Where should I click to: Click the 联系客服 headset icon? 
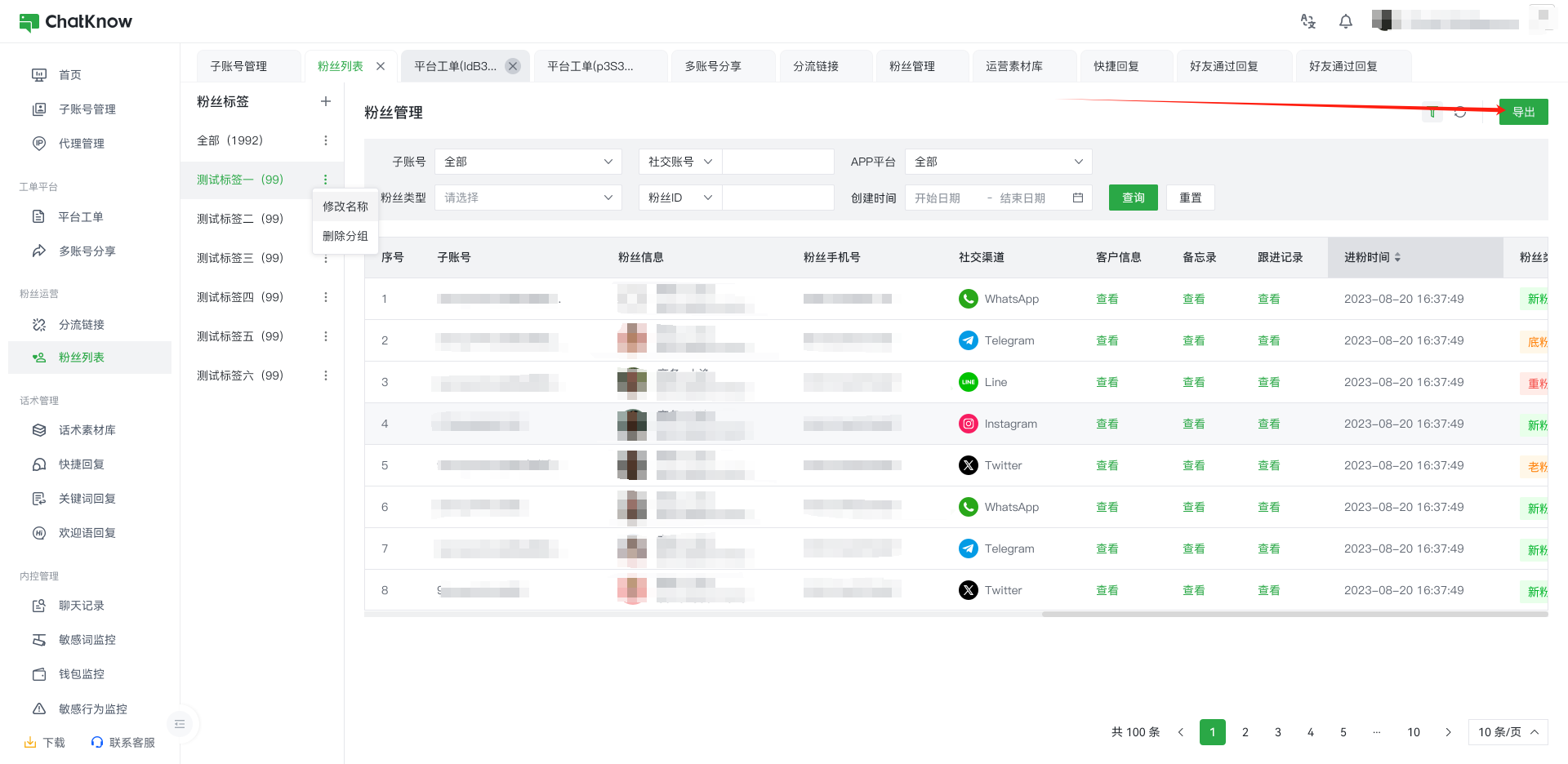pyautogui.click(x=97, y=742)
